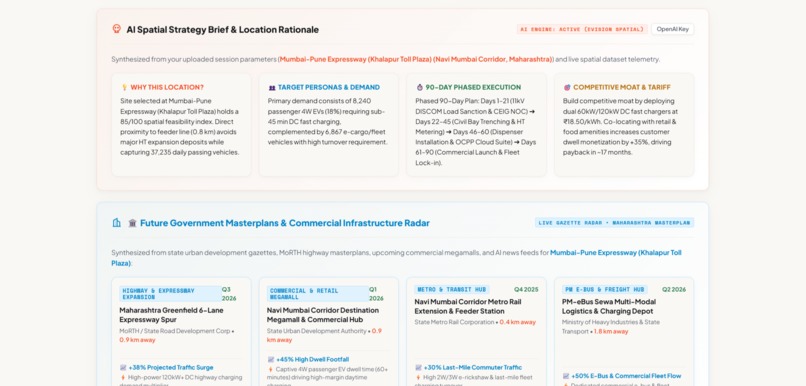Click the +30% Last-Mile Commuter Traffic label
This screenshot has height=386, width=806.
[472, 367]
